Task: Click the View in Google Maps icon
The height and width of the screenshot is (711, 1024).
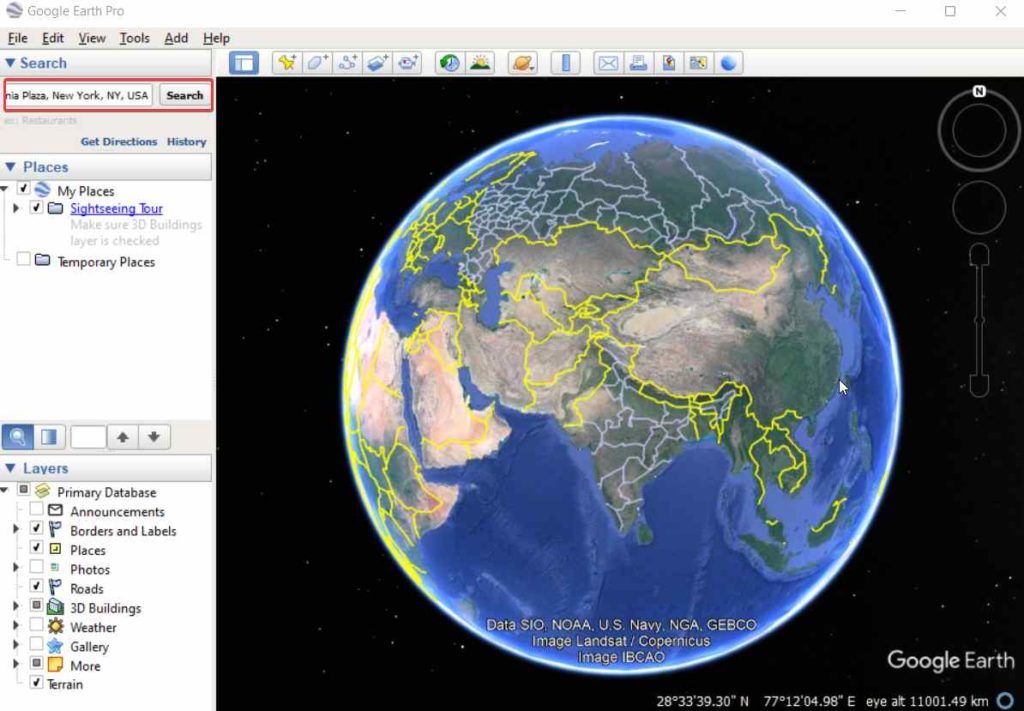Action: point(698,63)
